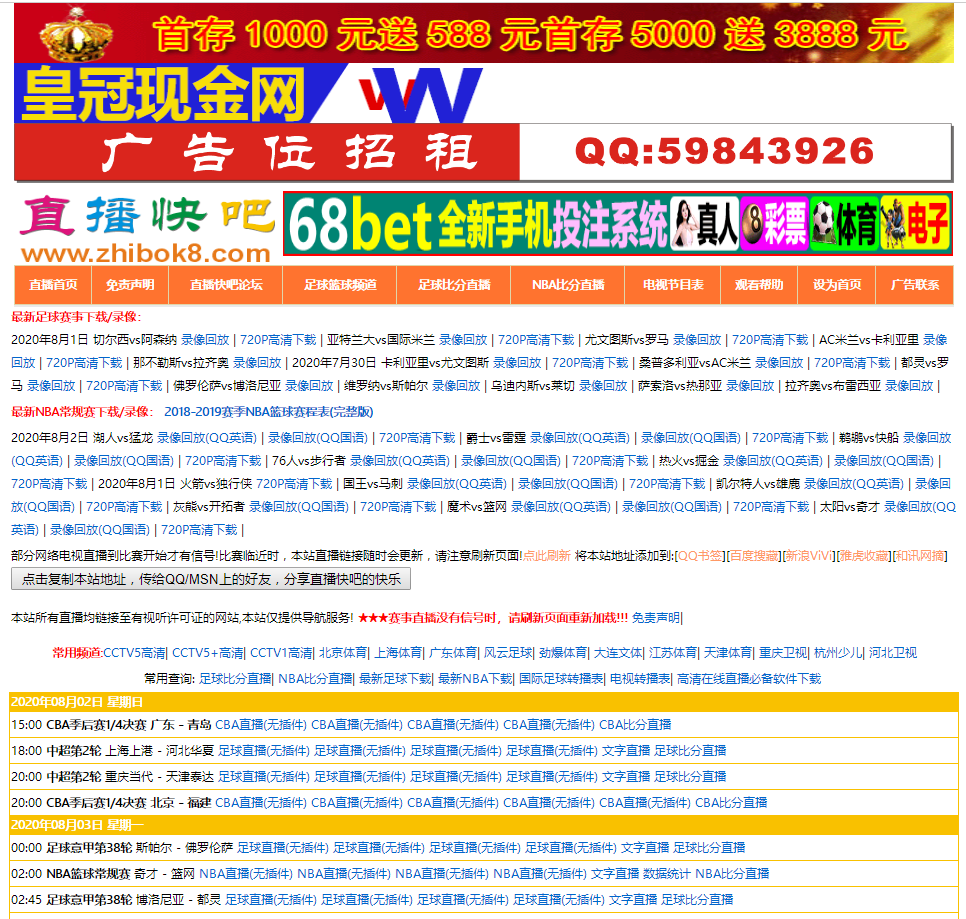Open the 劲爆体育 channel link
Viewport: 966px width, 919px height.
563,653
